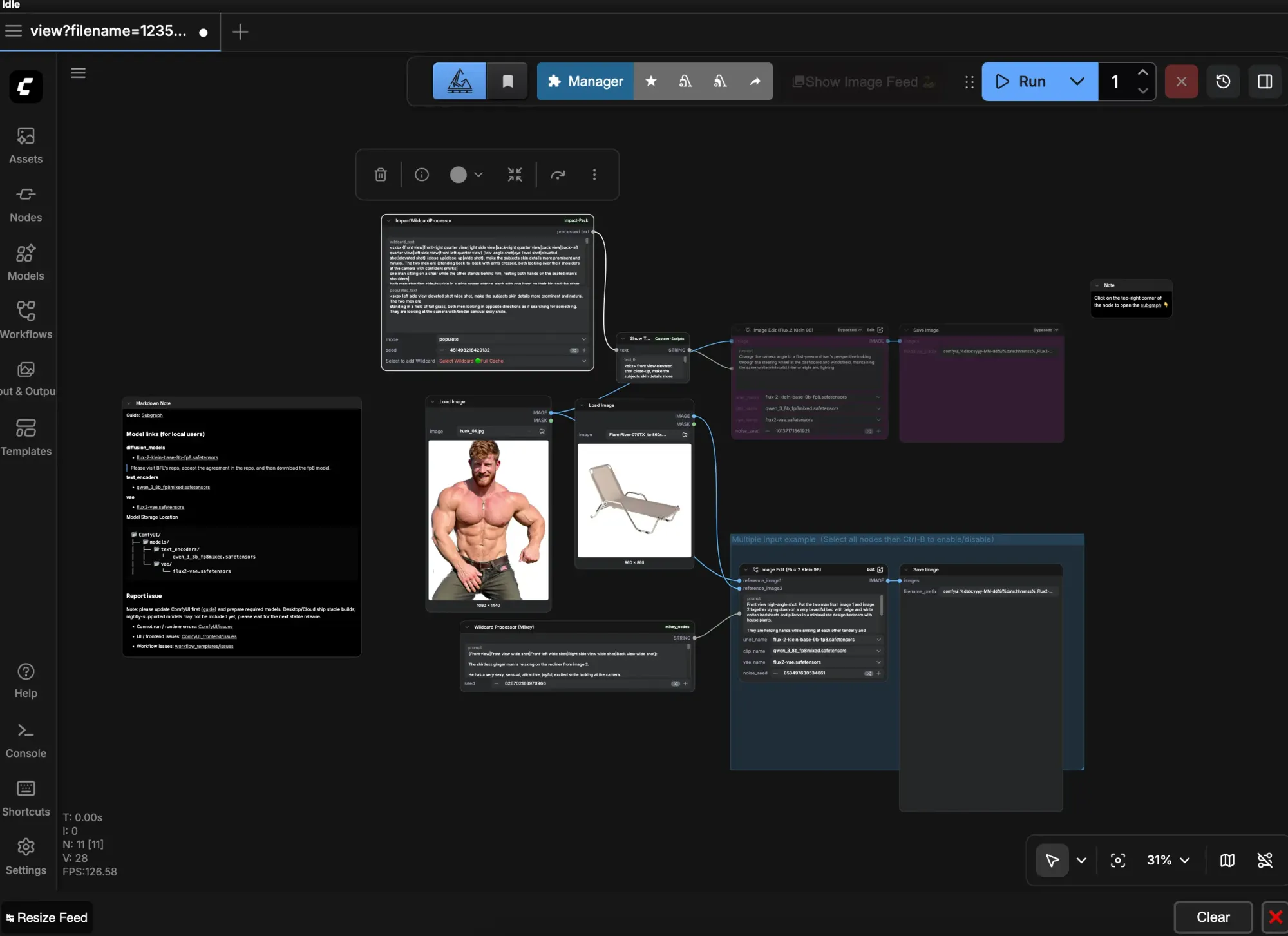Open the Workflows sidebar tab
Screen dimensions: 1288x936
[26, 320]
